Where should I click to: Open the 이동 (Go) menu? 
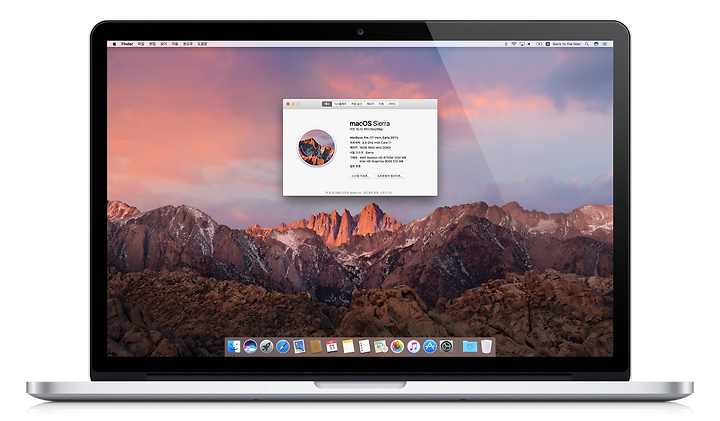pos(175,44)
